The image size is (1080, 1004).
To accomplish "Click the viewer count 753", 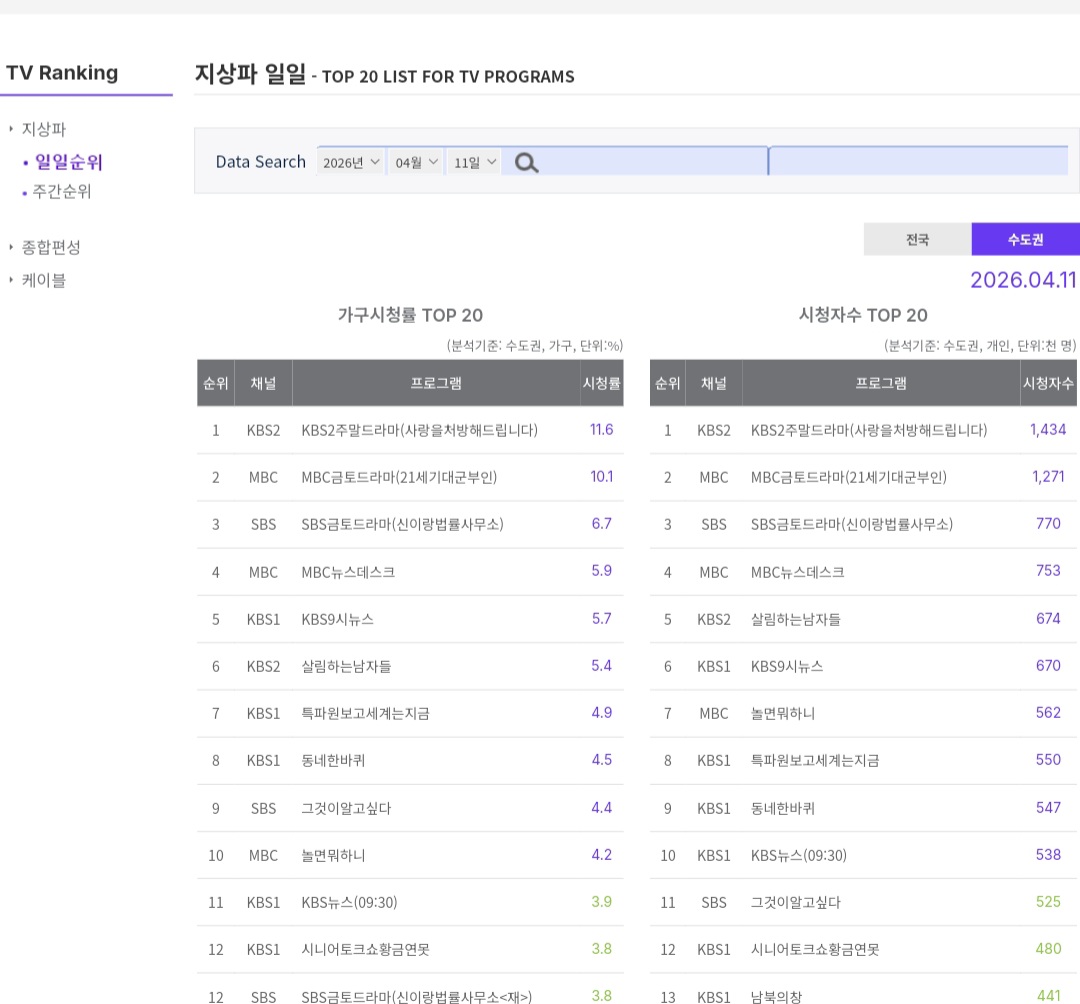I will [x=1048, y=571].
